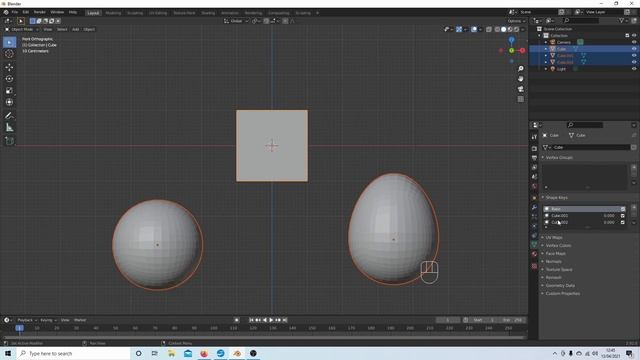Switch to the Modeling workspace tab
The width and height of the screenshot is (640, 360).
click(x=113, y=13)
